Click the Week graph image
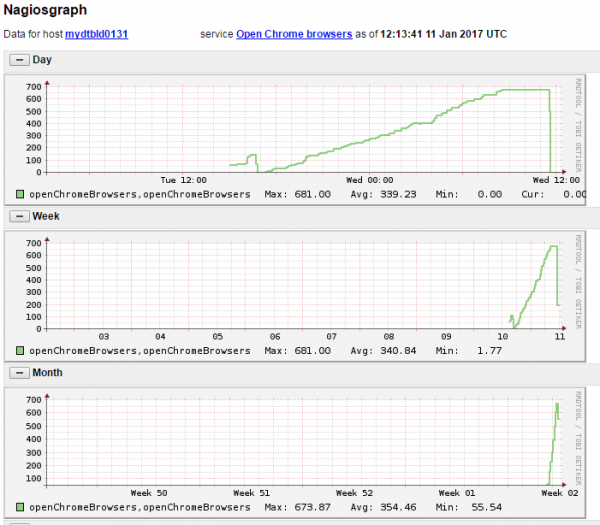 300,285
